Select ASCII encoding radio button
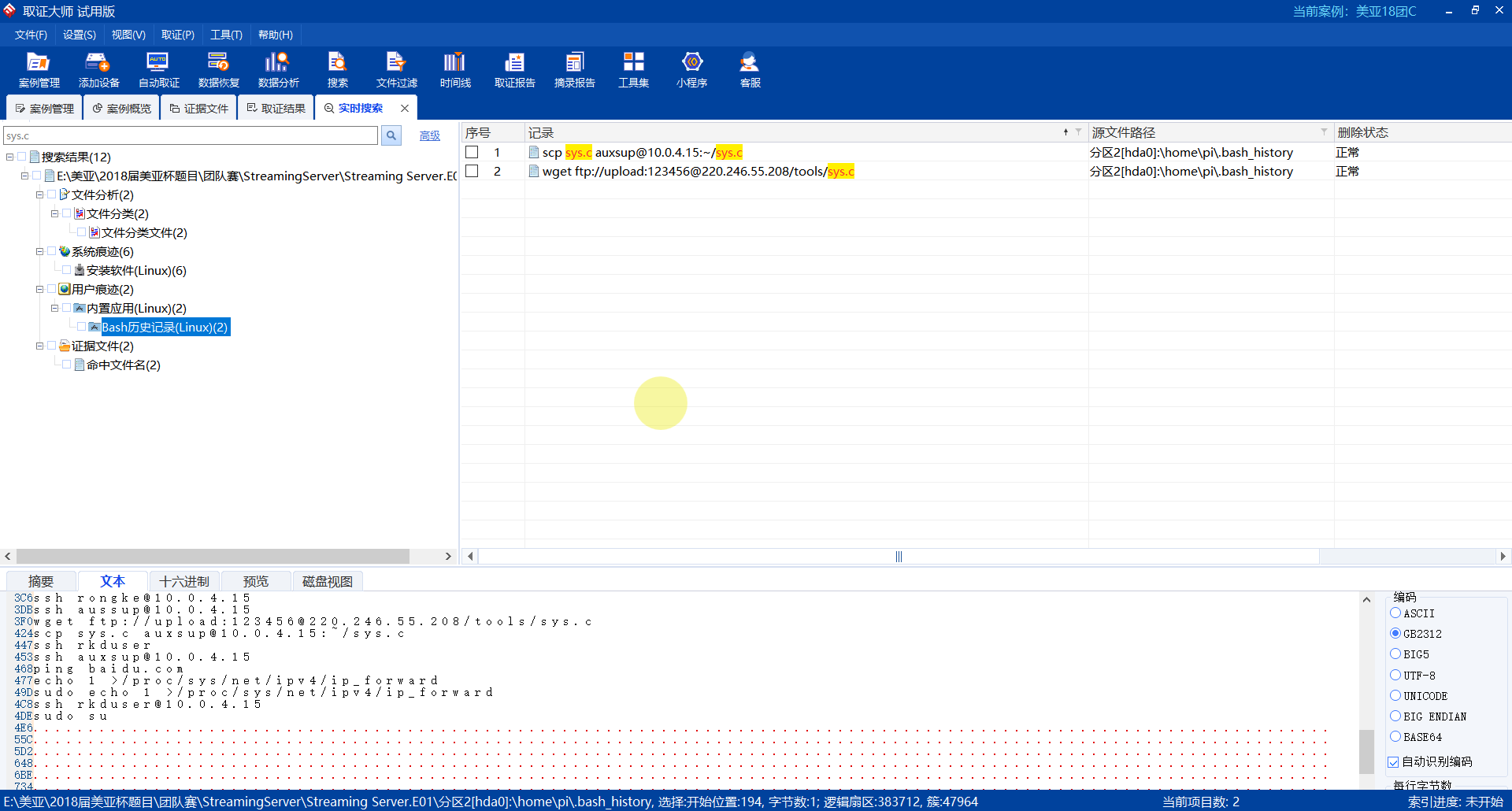The image size is (1512, 811). tap(1395, 613)
